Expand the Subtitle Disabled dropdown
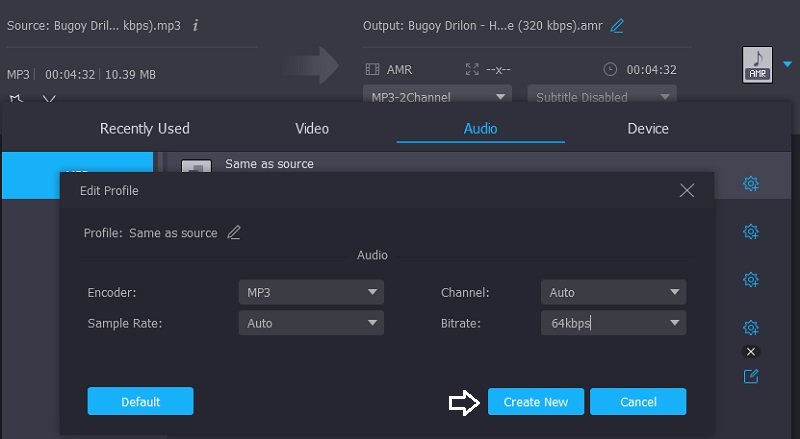 [x=602, y=97]
